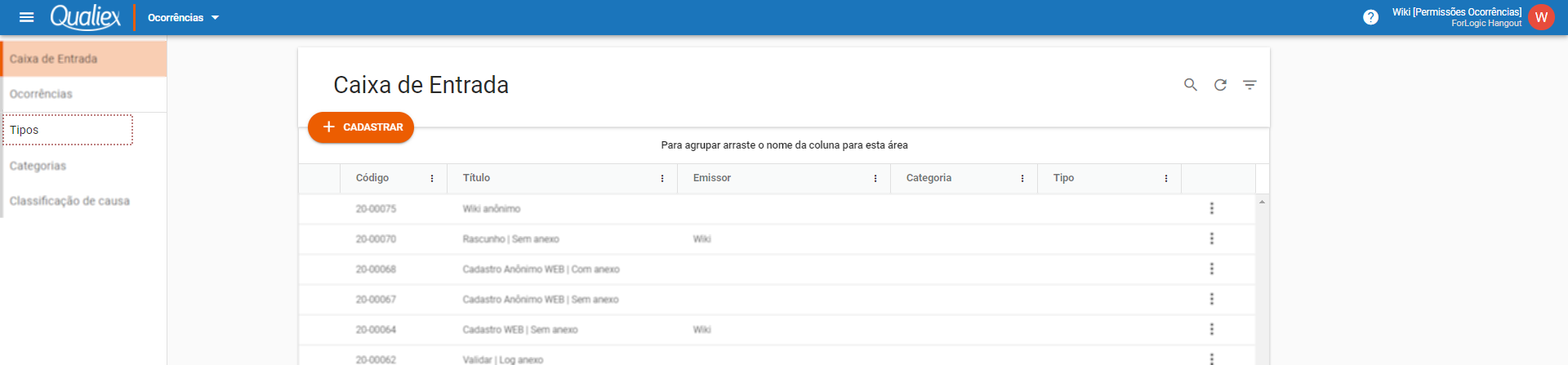1568x365 pixels.
Task: Open the Ocorrências module dropdown
Action: click(x=183, y=17)
